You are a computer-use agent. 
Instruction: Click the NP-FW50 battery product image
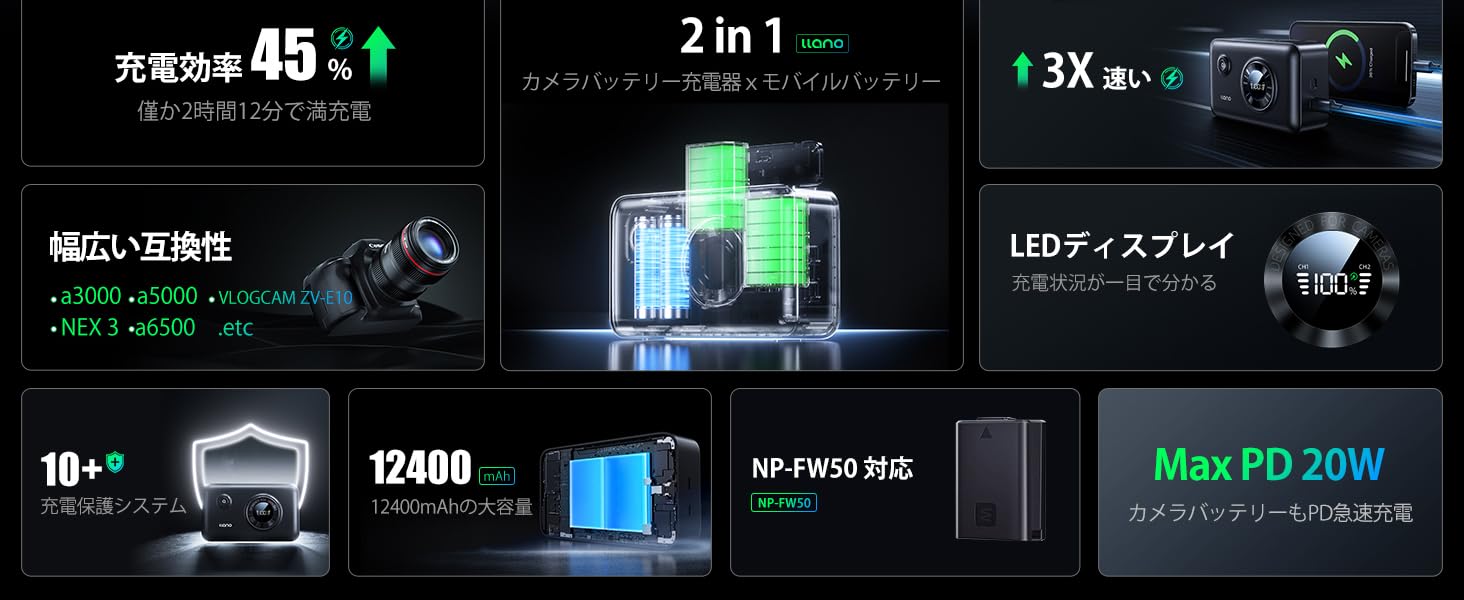[x=1001, y=480]
